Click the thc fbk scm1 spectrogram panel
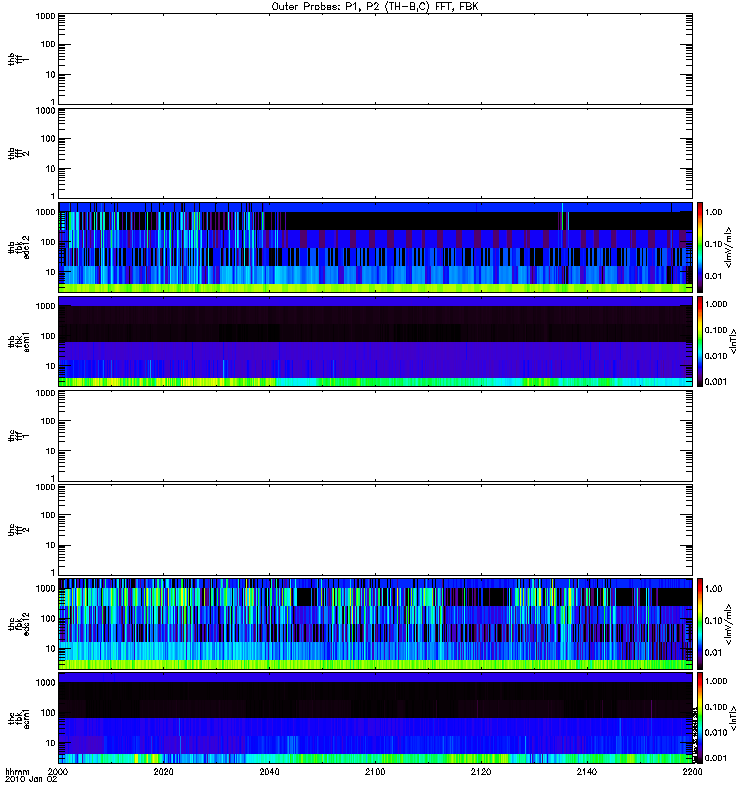Viewport: 750px width, 800px height. [x=376, y=718]
